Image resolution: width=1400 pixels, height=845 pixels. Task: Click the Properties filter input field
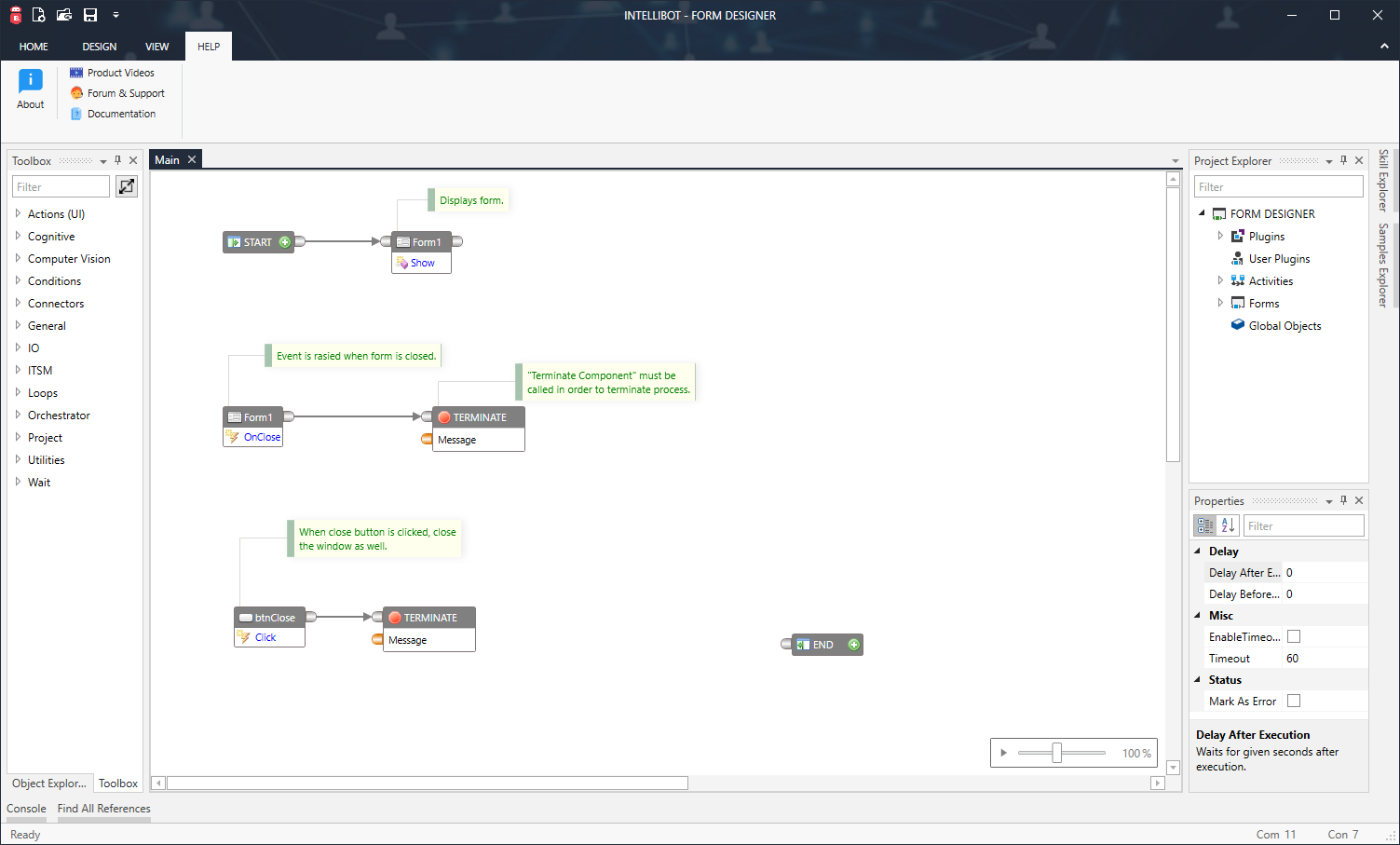tap(1303, 525)
